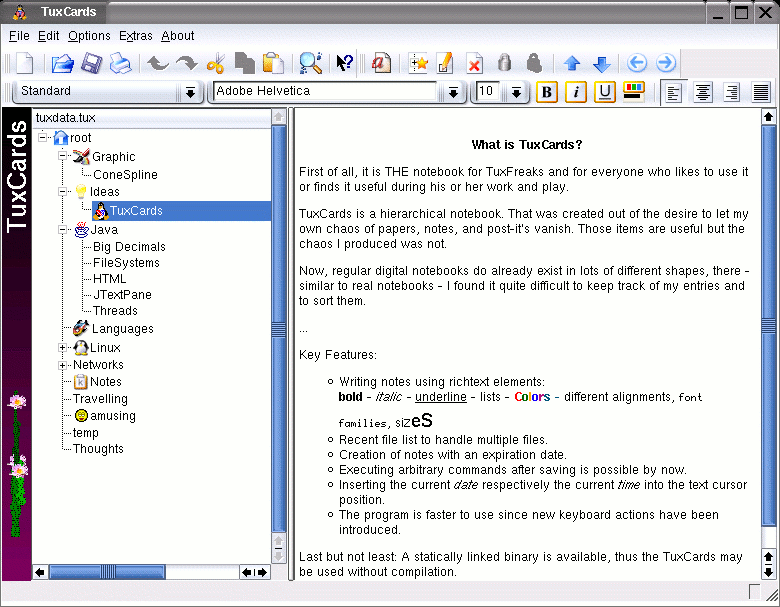Image resolution: width=780 pixels, height=607 pixels.
Task: Open search with the magnifying glass icon
Action: pos(310,64)
